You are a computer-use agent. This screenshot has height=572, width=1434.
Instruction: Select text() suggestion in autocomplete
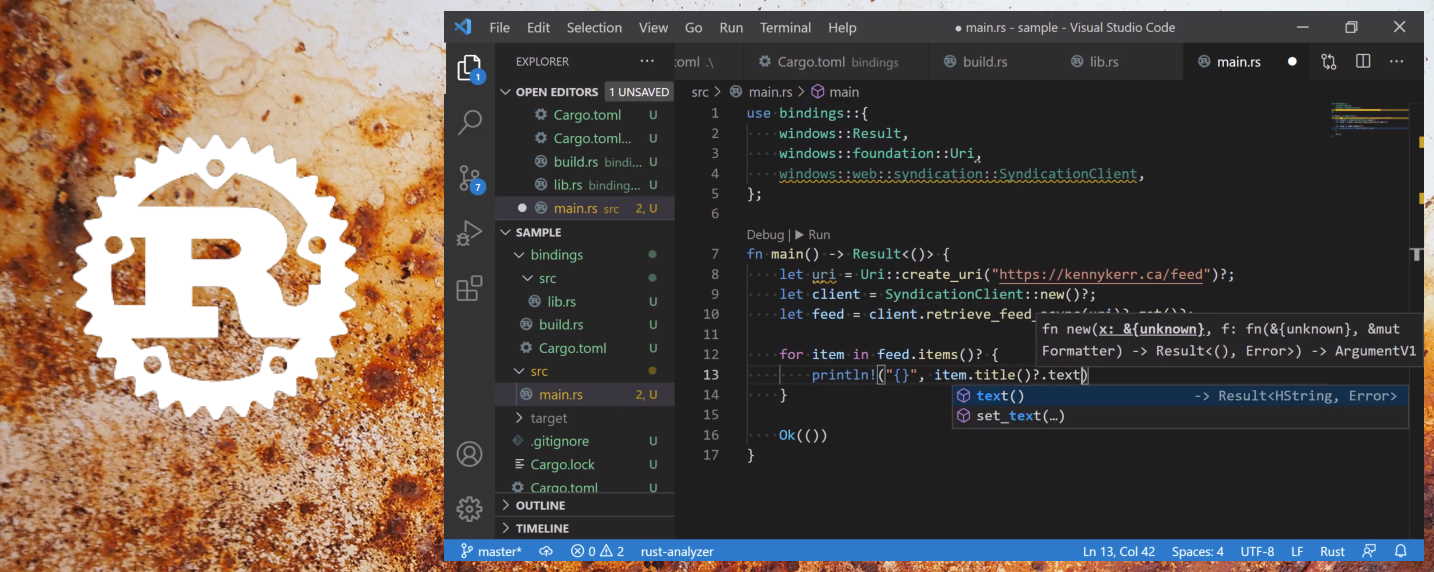[1180, 396]
